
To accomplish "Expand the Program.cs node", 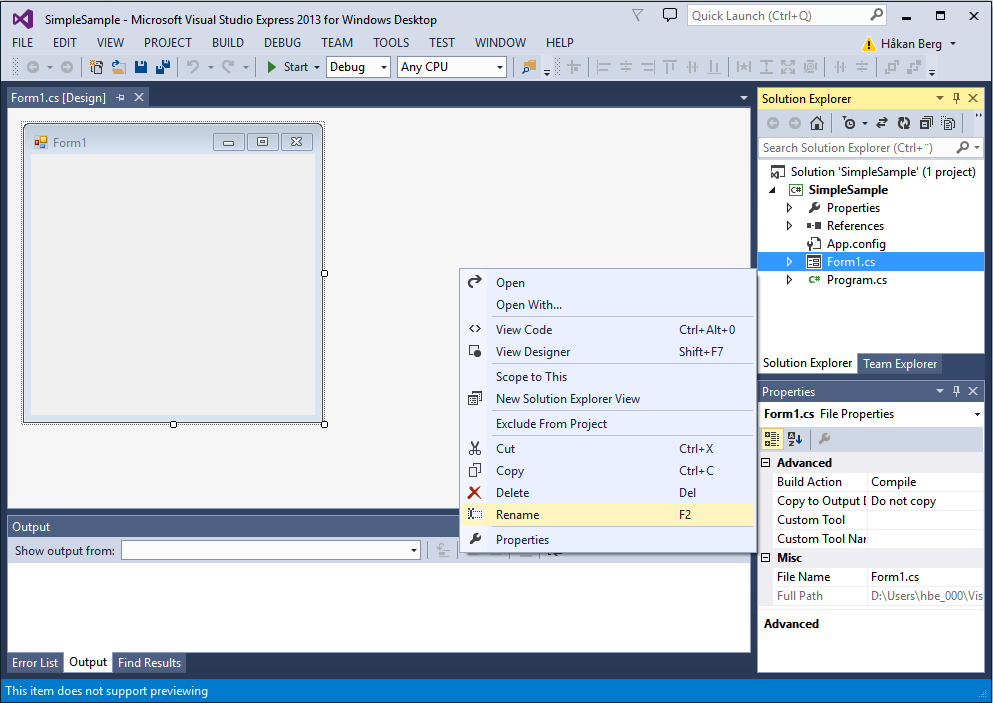I will coord(789,279).
